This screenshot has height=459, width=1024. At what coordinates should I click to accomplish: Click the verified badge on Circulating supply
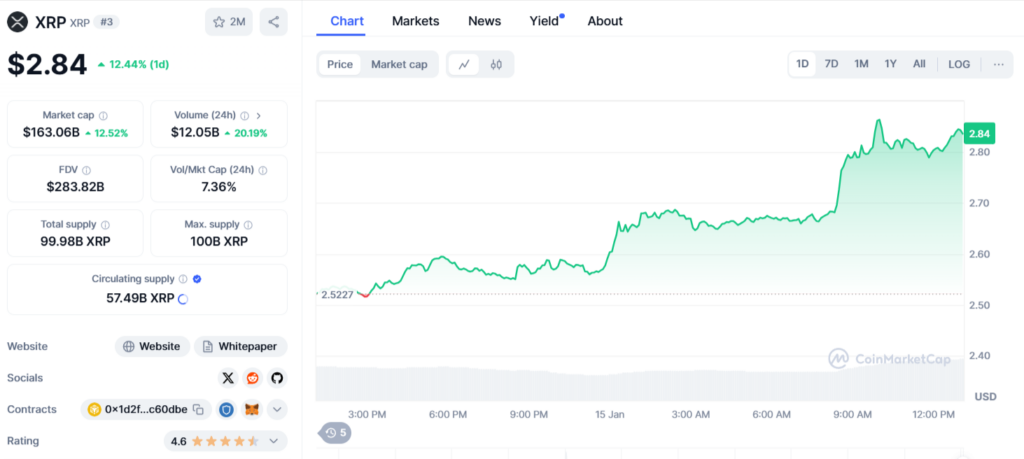(197, 279)
